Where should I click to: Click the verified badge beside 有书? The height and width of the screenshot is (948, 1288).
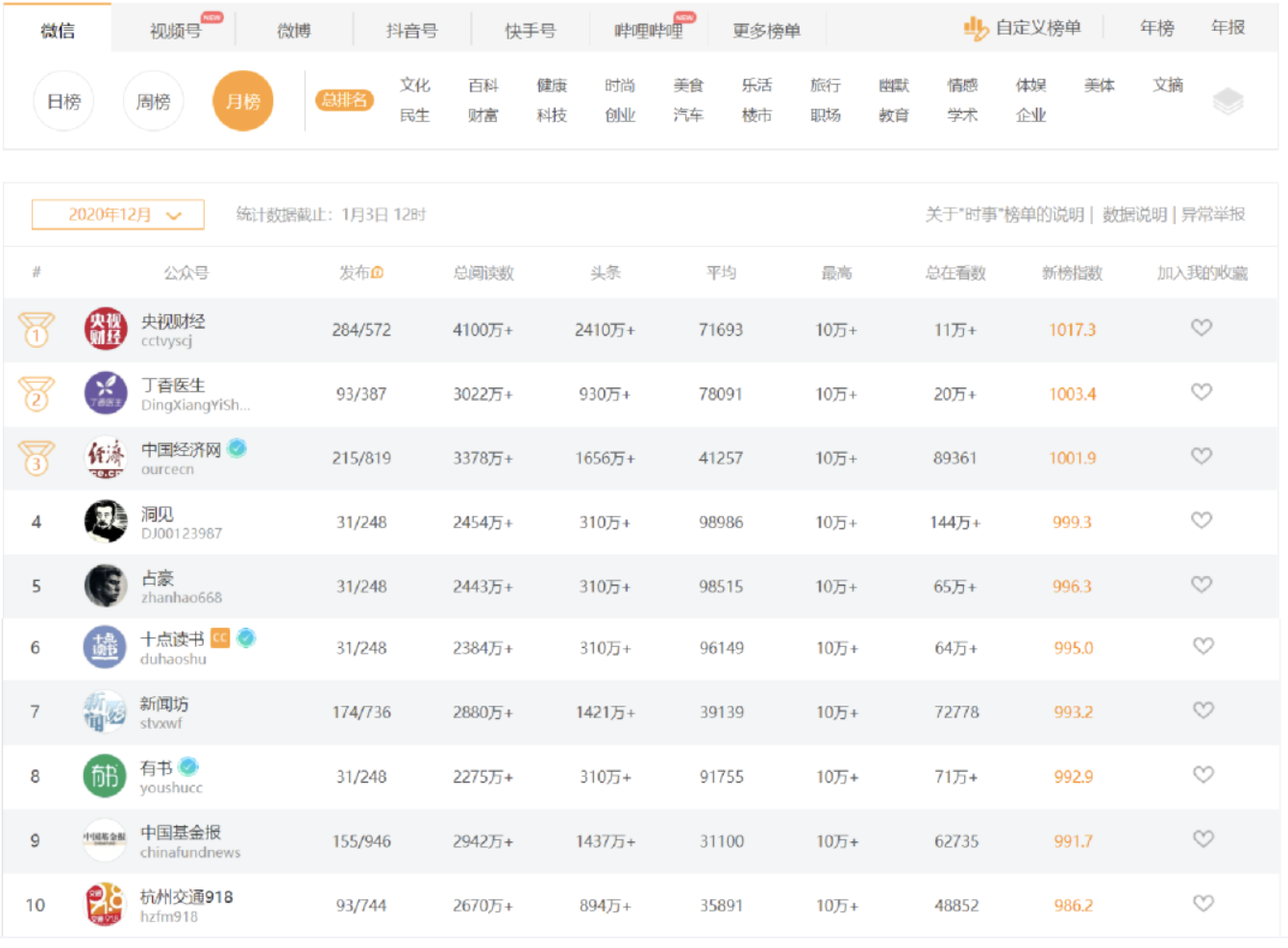click(x=188, y=766)
